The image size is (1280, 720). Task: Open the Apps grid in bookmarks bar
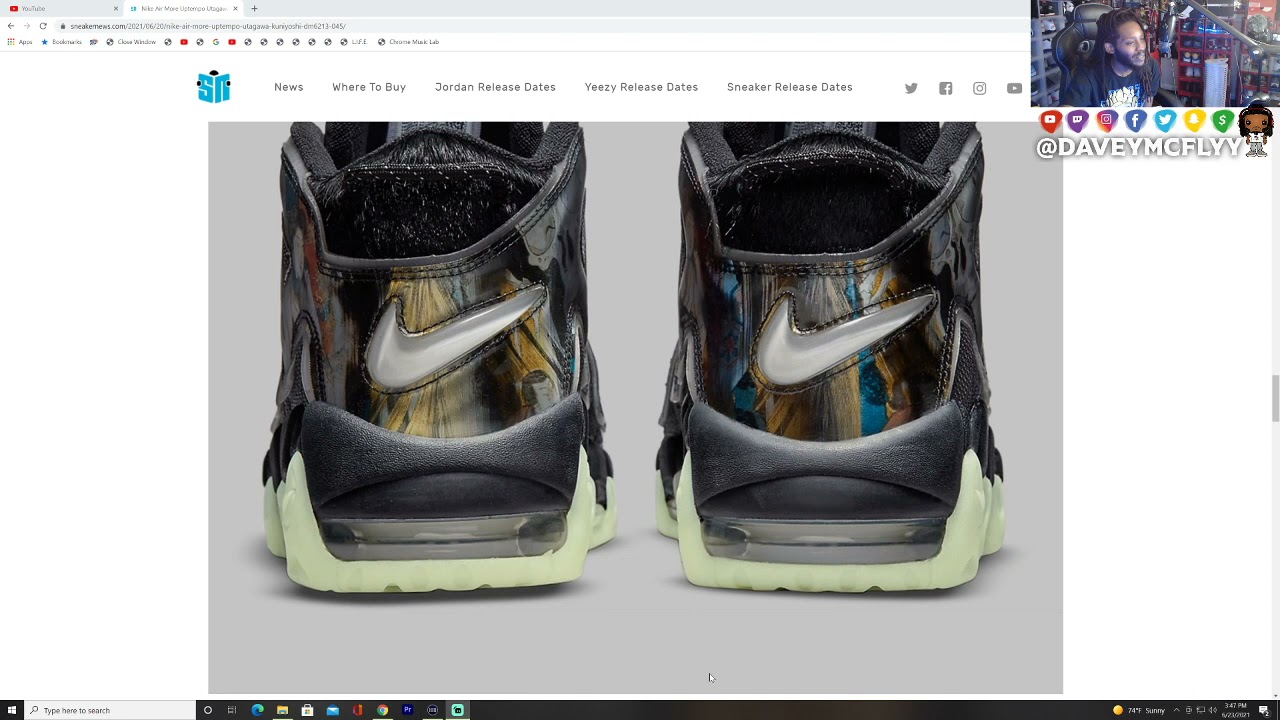(20, 42)
